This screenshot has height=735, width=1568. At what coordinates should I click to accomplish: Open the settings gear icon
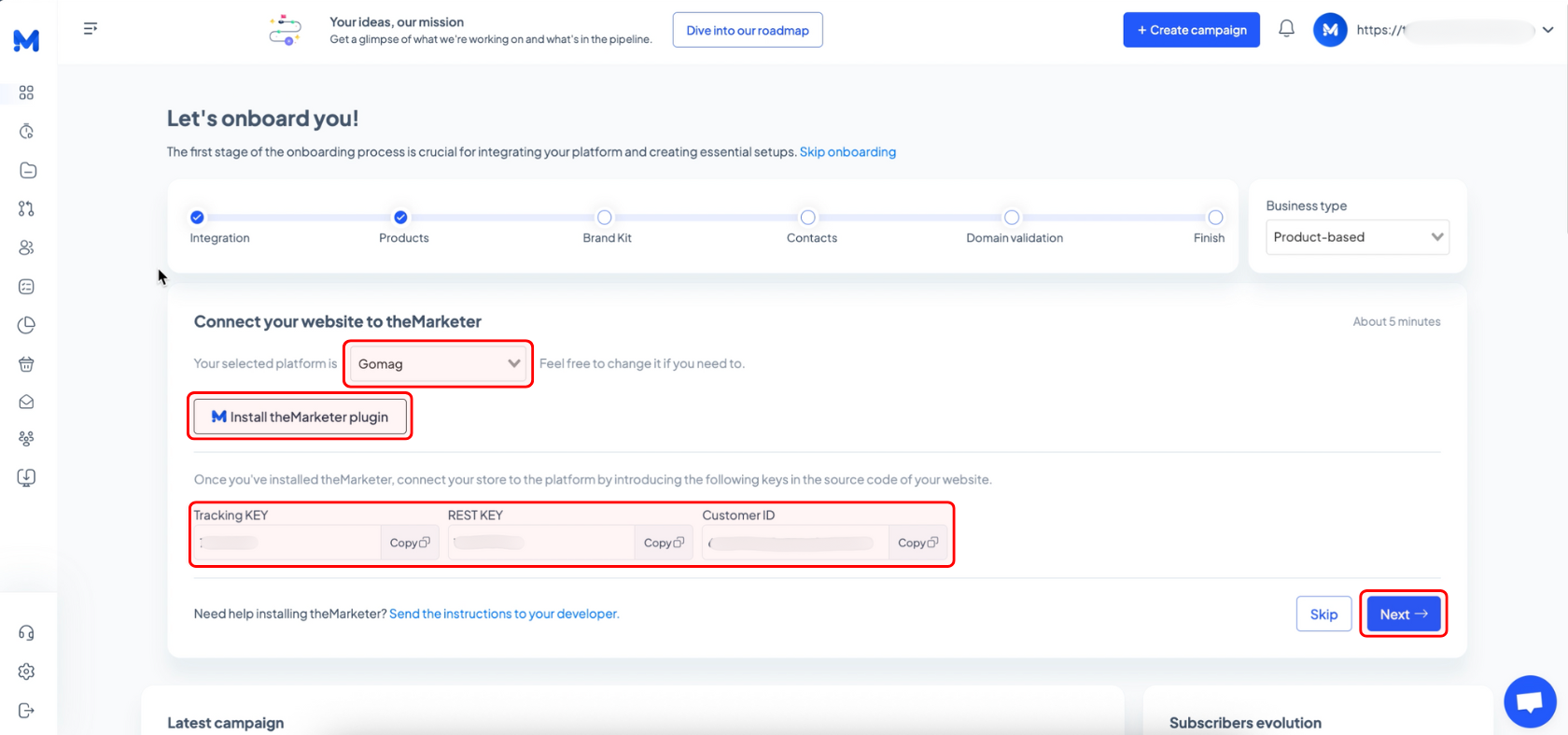(26, 671)
